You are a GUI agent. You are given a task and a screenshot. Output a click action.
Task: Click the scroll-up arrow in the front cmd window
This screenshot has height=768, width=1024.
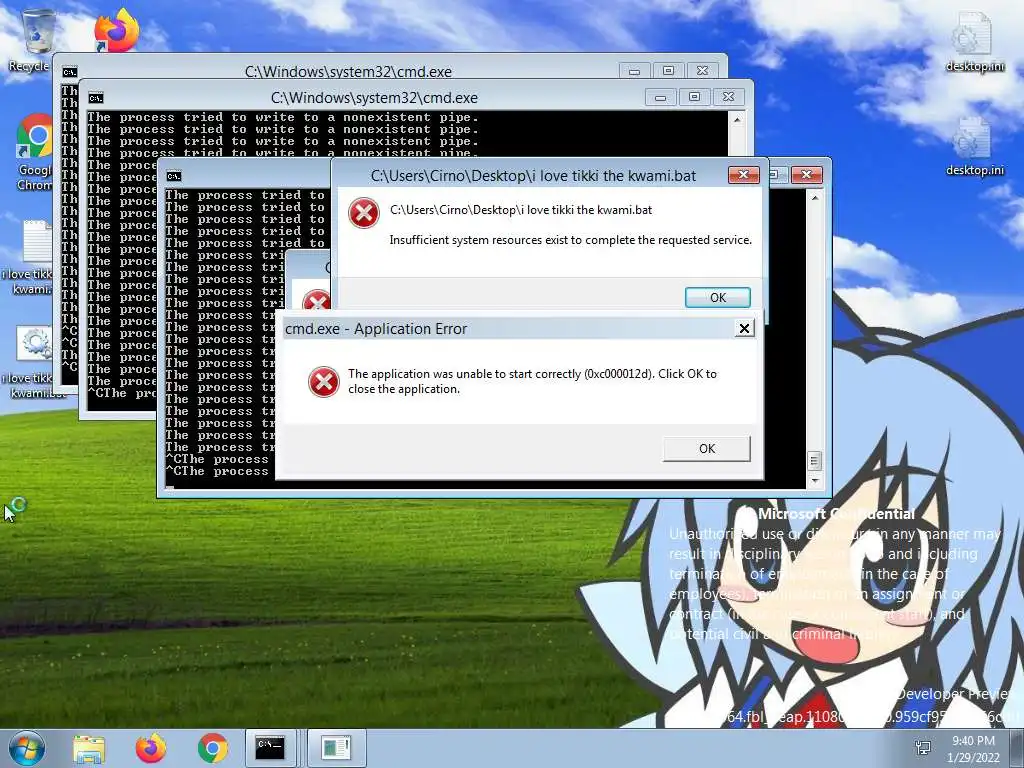pyautogui.click(x=814, y=197)
